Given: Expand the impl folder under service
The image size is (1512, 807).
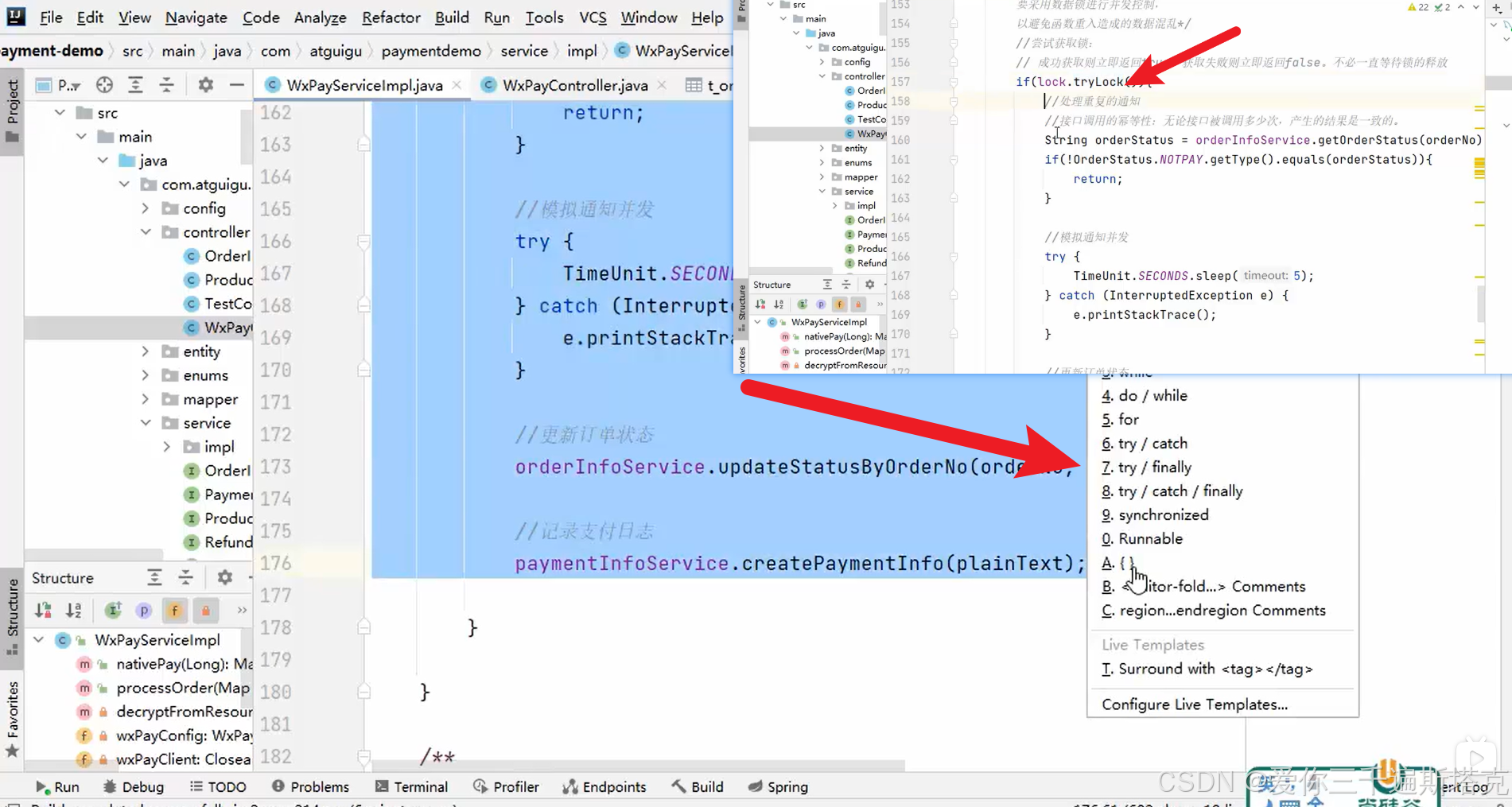Looking at the screenshot, I should coord(167,447).
